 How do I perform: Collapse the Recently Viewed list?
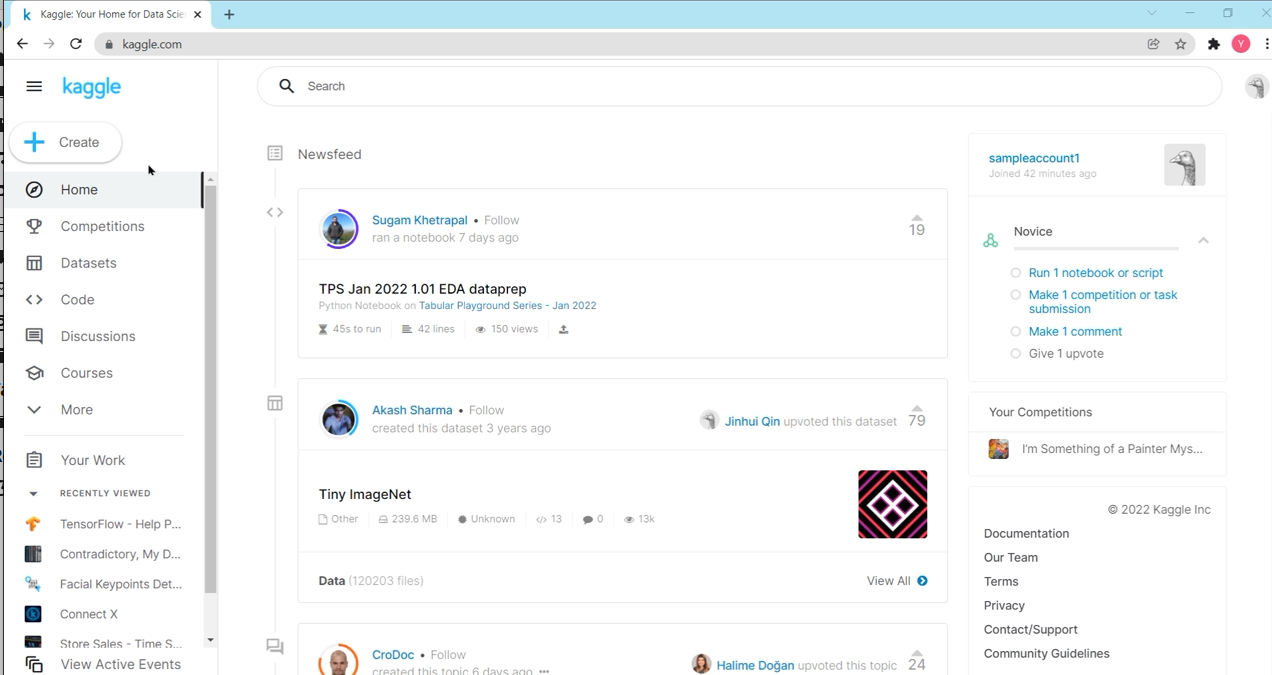tap(33, 494)
